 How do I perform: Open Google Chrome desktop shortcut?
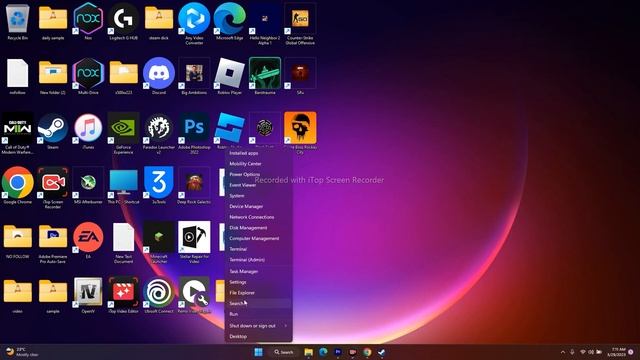[18, 186]
